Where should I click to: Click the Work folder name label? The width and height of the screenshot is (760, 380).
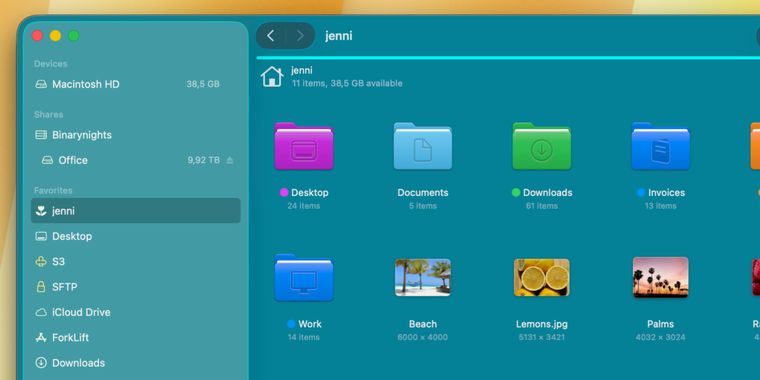pos(310,324)
